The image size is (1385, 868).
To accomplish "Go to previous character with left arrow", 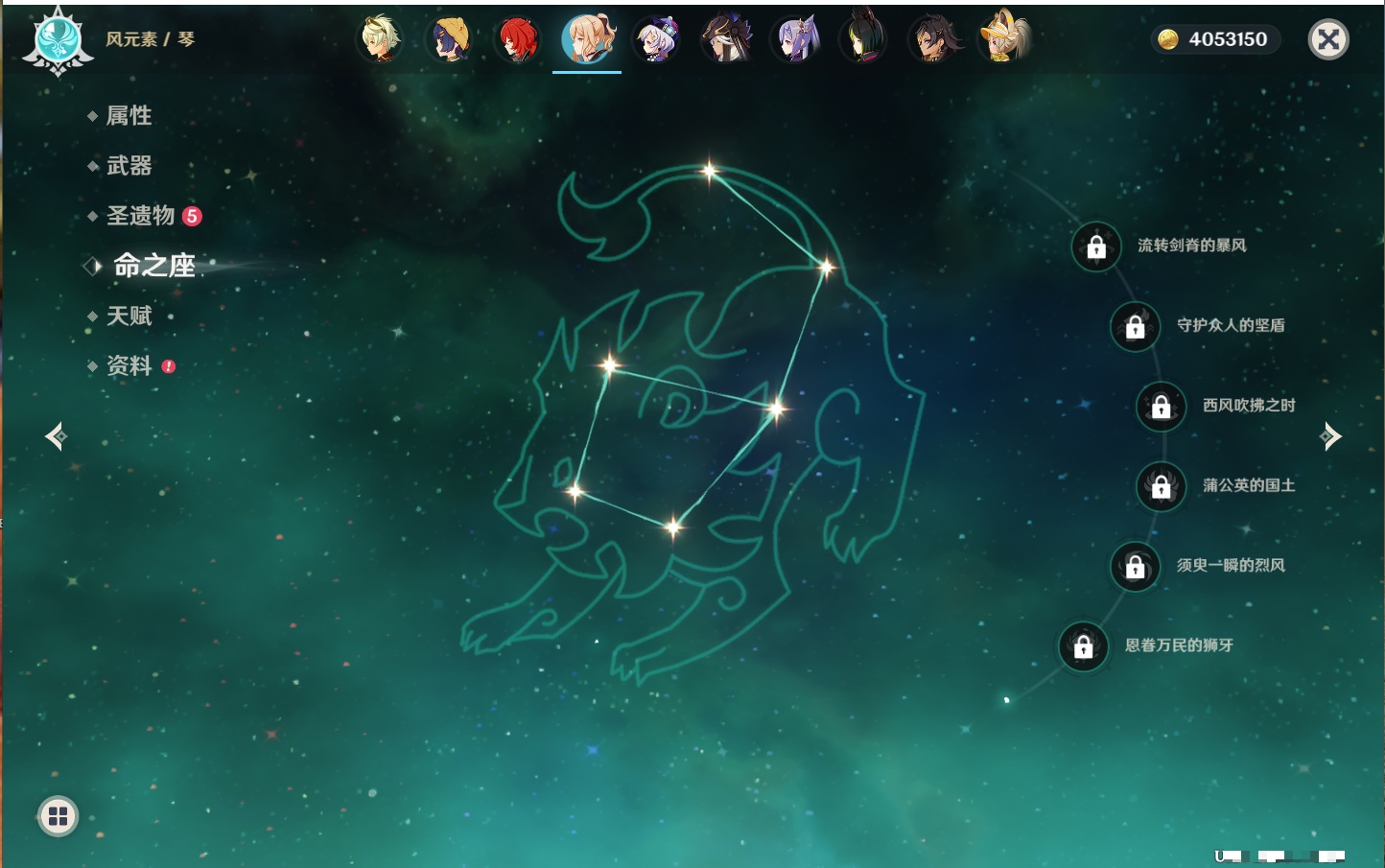I will (57, 436).
